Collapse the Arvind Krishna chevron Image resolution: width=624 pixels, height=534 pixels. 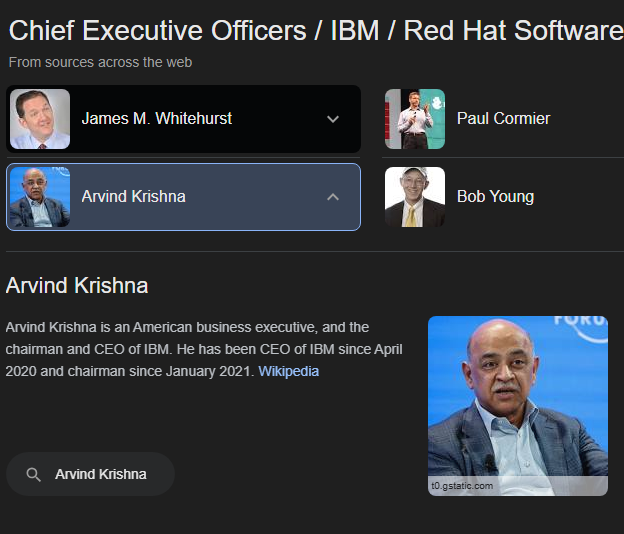tap(333, 197)
